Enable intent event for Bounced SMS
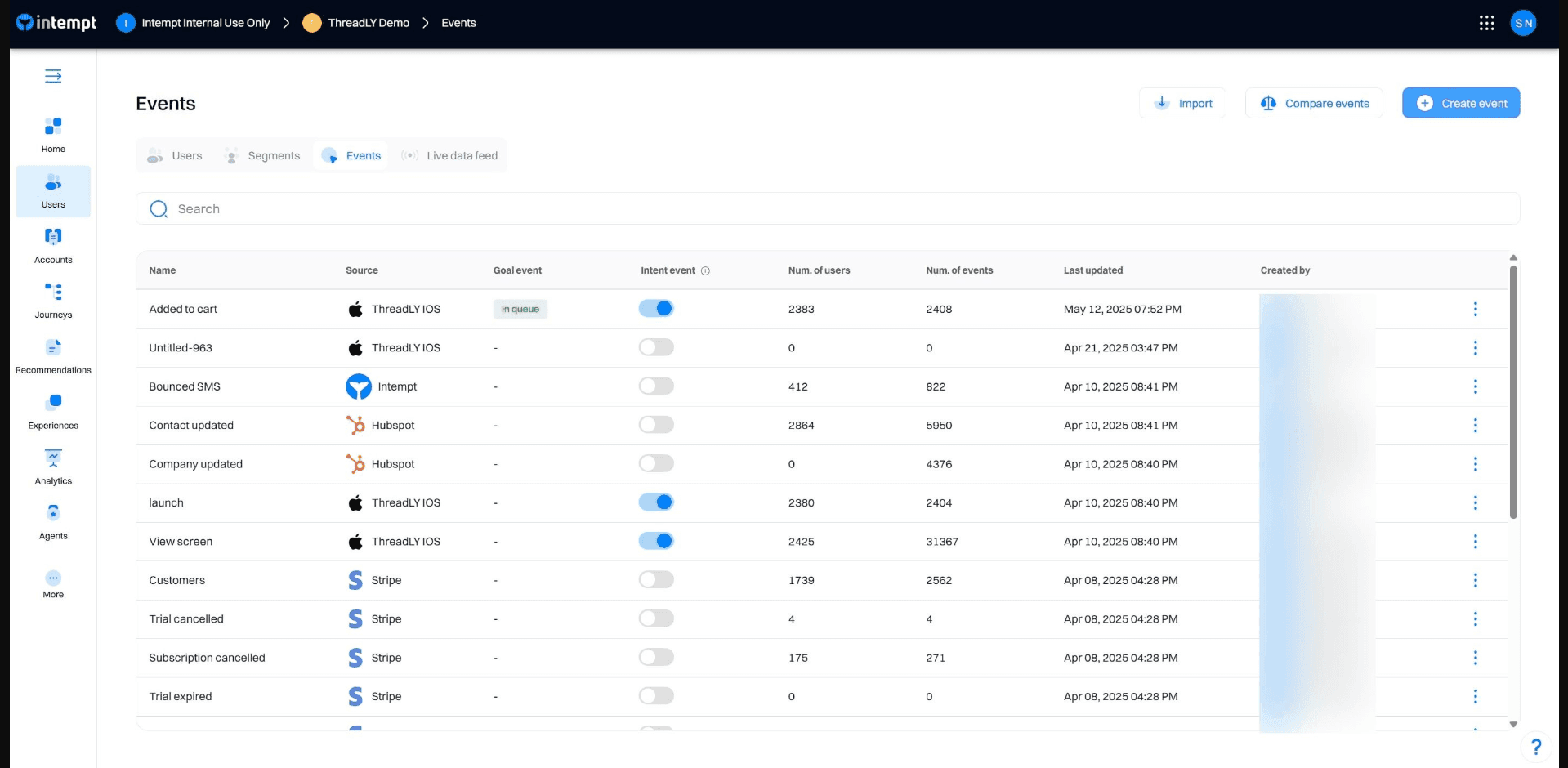This screenshot has height=768, width=1568. click(656, 386)
